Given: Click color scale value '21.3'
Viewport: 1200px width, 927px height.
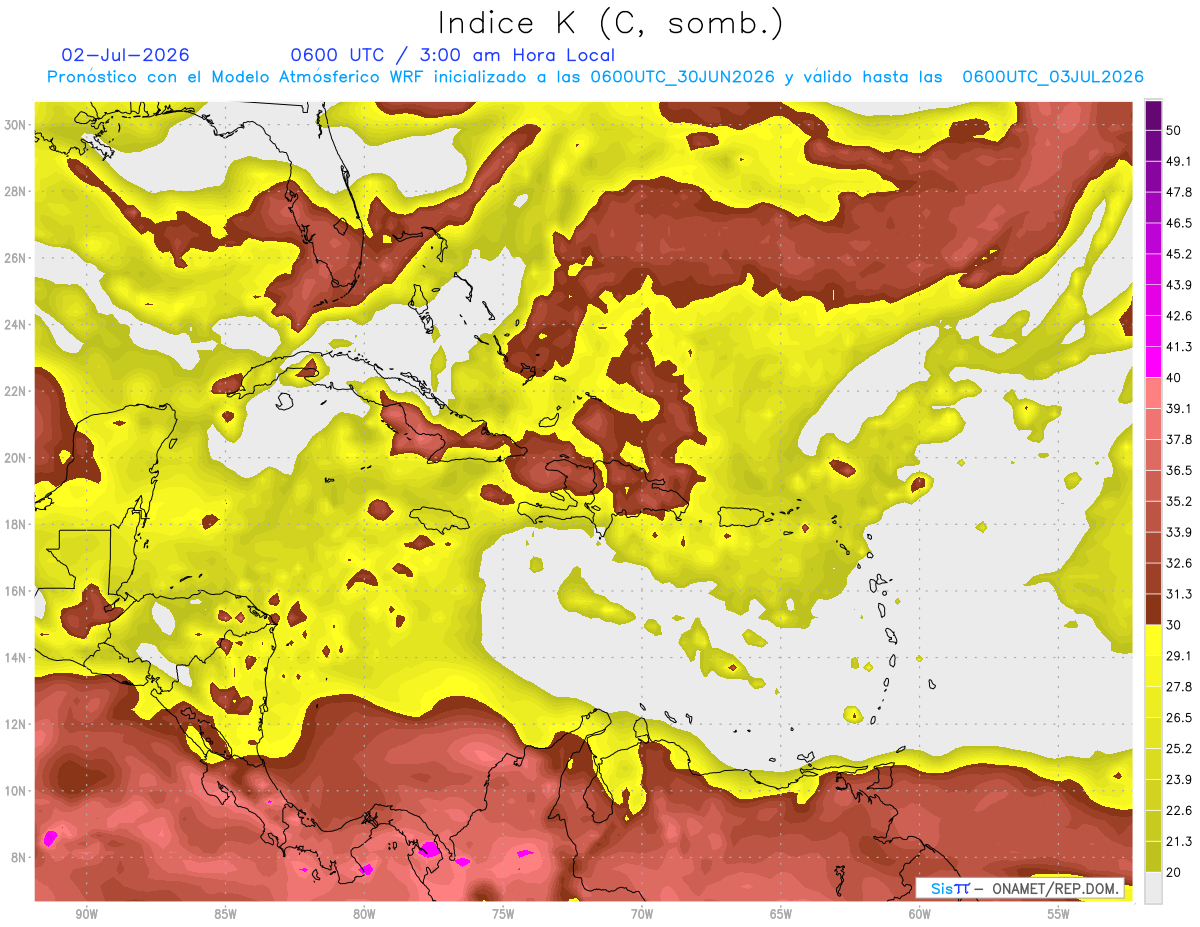Looking at the screenshot, I should tap(1179, 841).
